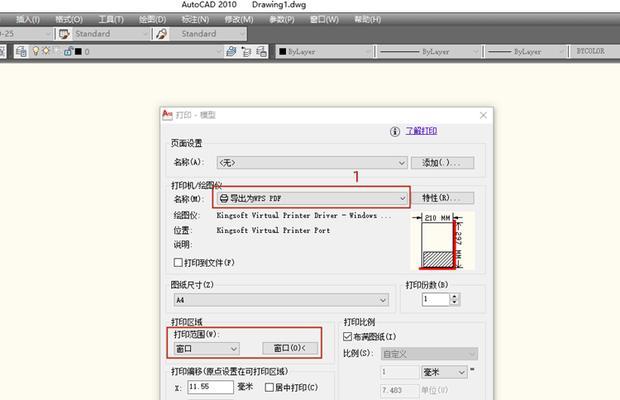Open the 帮助(H) menu
This screenshot has width=620, height=400.
pos(367,19)
